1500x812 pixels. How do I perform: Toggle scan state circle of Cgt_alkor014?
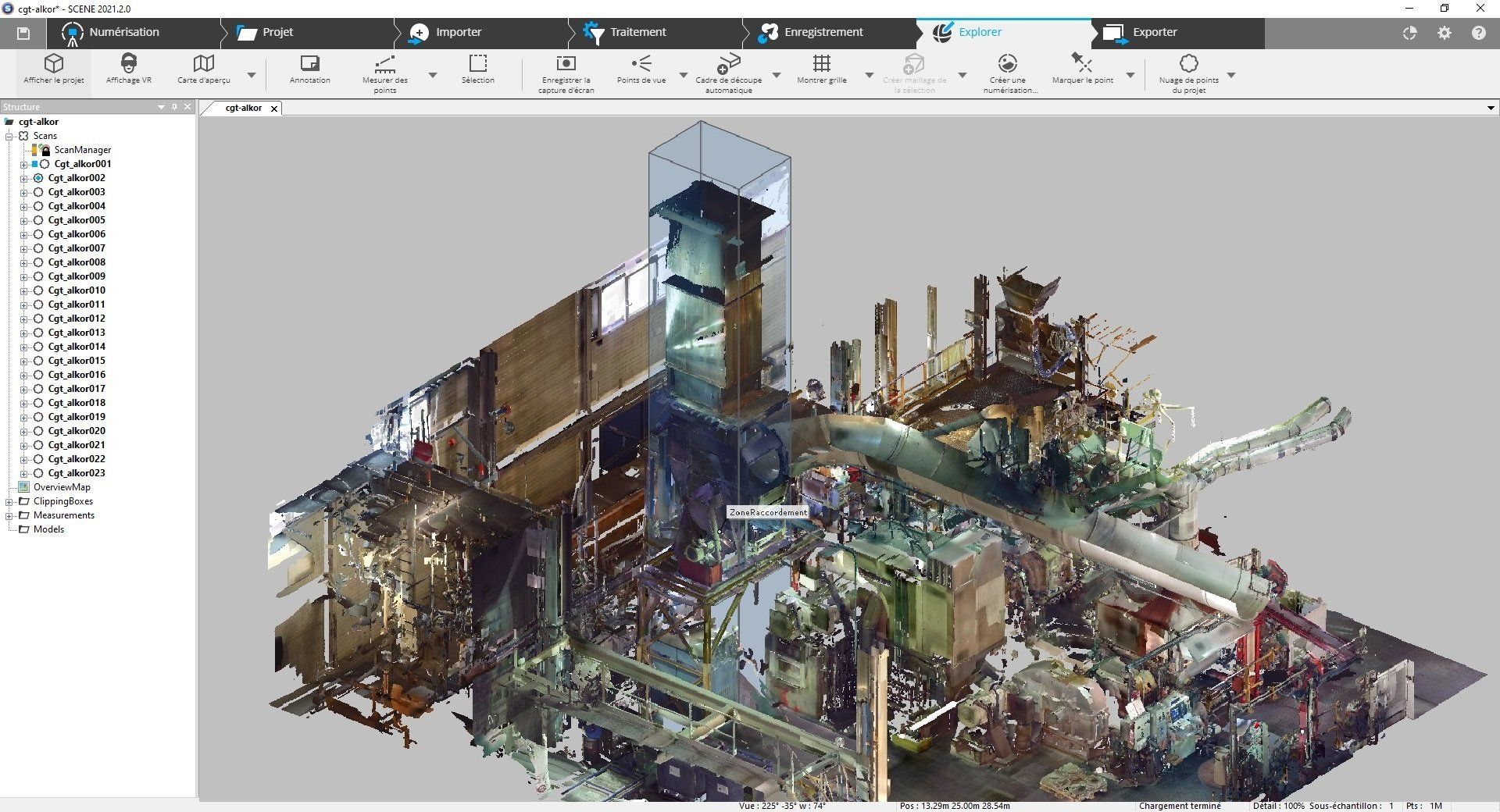click(x=38, y=347)
